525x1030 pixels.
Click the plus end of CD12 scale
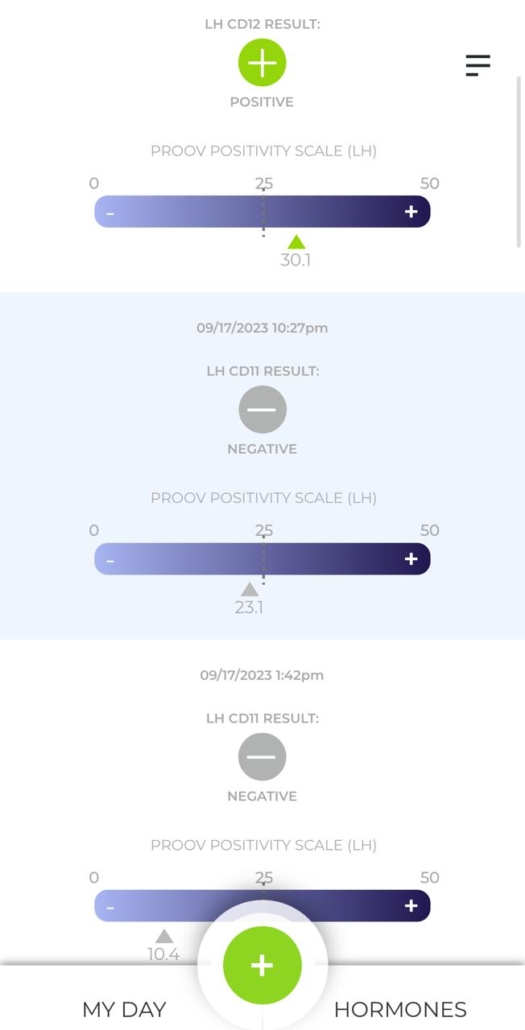click(x=411, y=212)
